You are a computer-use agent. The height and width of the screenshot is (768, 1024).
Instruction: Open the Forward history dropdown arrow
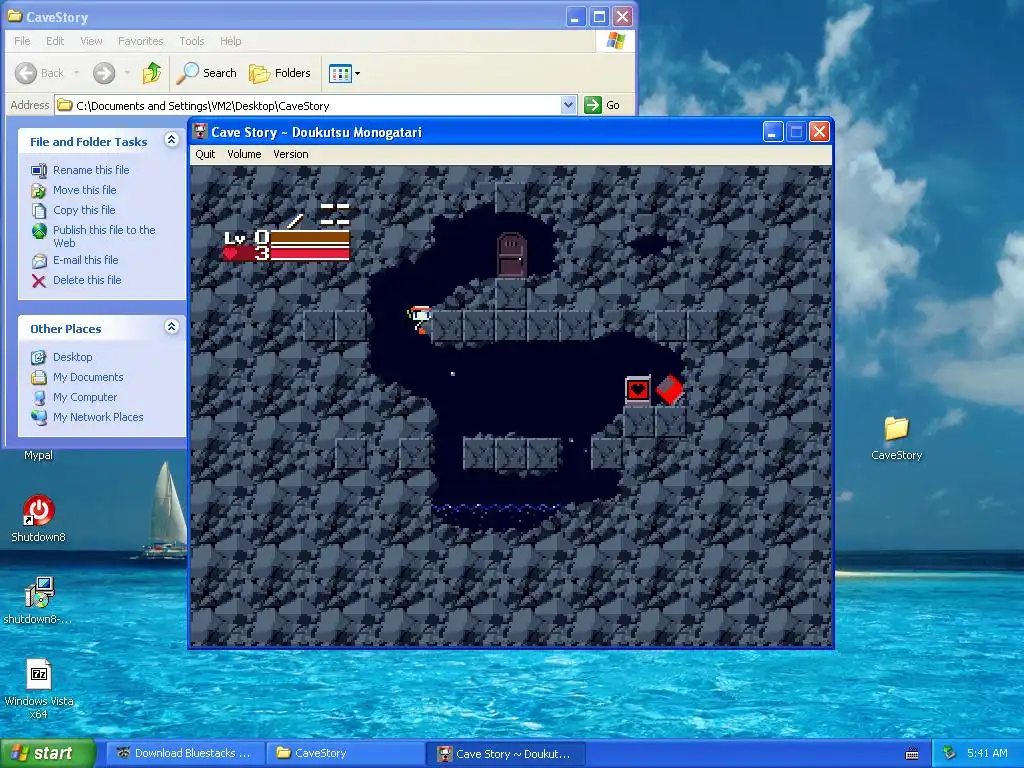pos(127,73)
